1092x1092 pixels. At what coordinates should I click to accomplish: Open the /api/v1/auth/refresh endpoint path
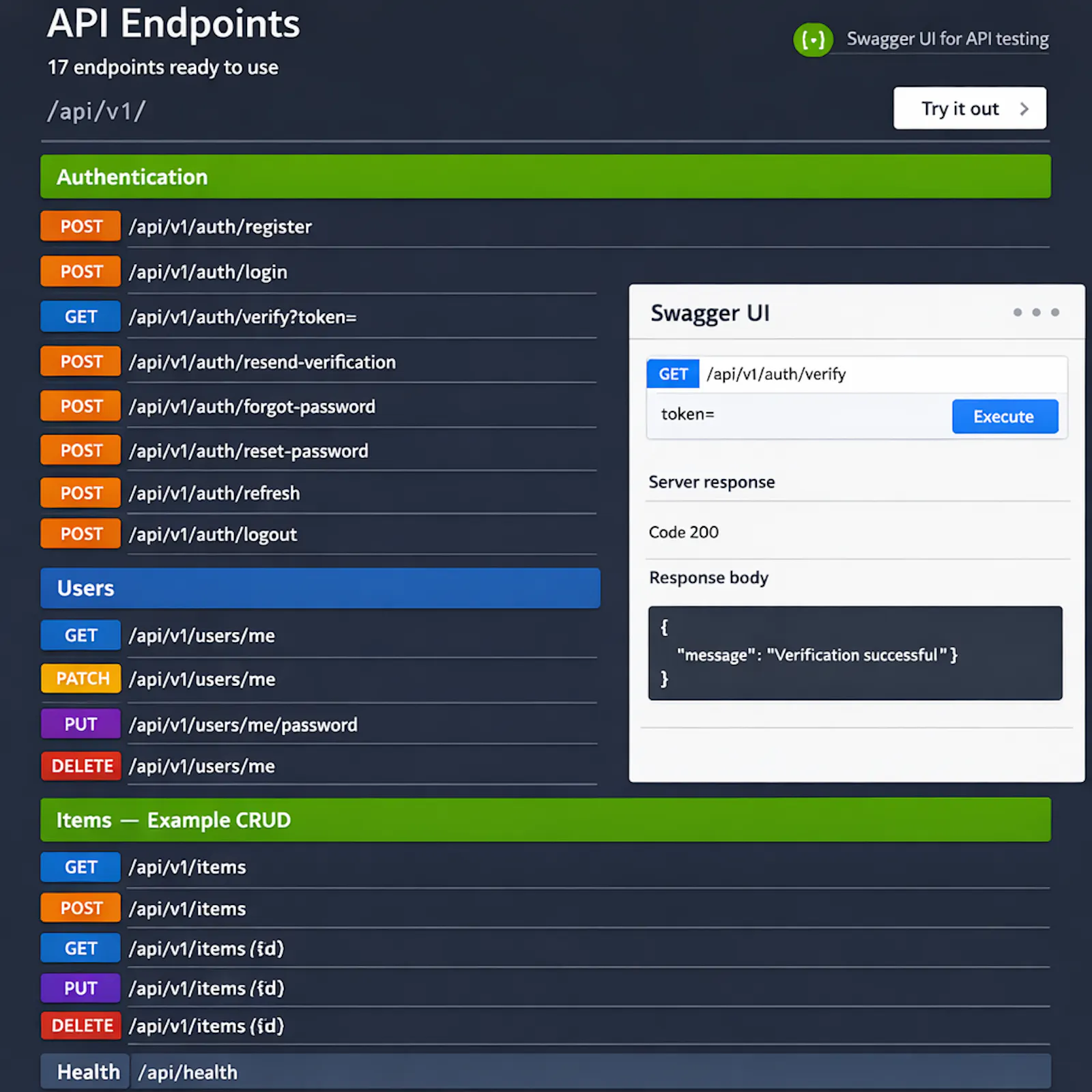pyautogui.click(x=214, y=493)
